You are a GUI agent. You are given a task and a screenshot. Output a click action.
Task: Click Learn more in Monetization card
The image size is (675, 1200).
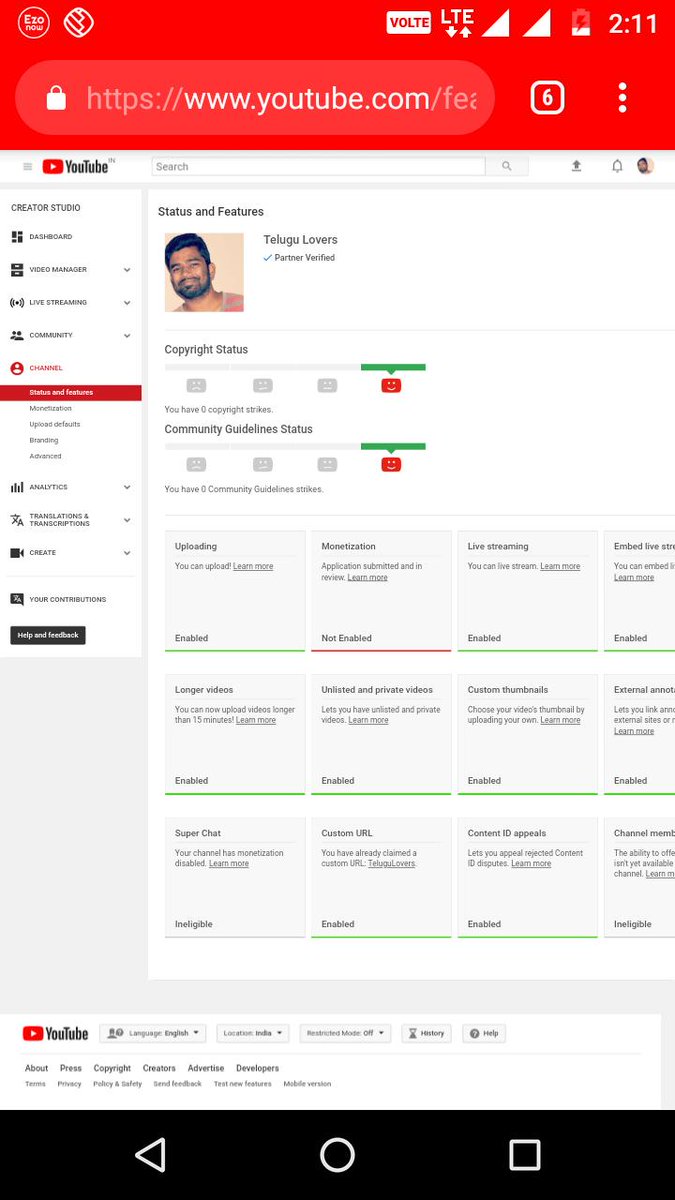tap(367, 577)
